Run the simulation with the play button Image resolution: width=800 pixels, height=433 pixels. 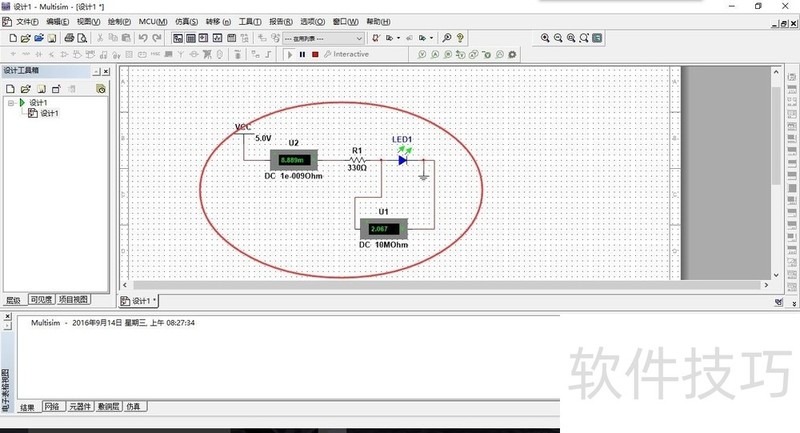tap(290, 54)
